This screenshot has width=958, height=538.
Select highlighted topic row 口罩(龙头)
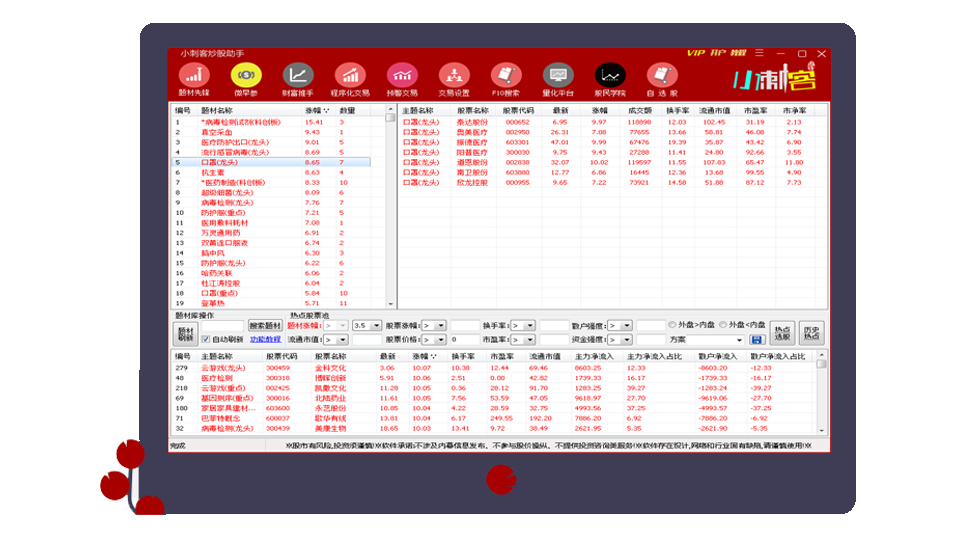[271, 162]
